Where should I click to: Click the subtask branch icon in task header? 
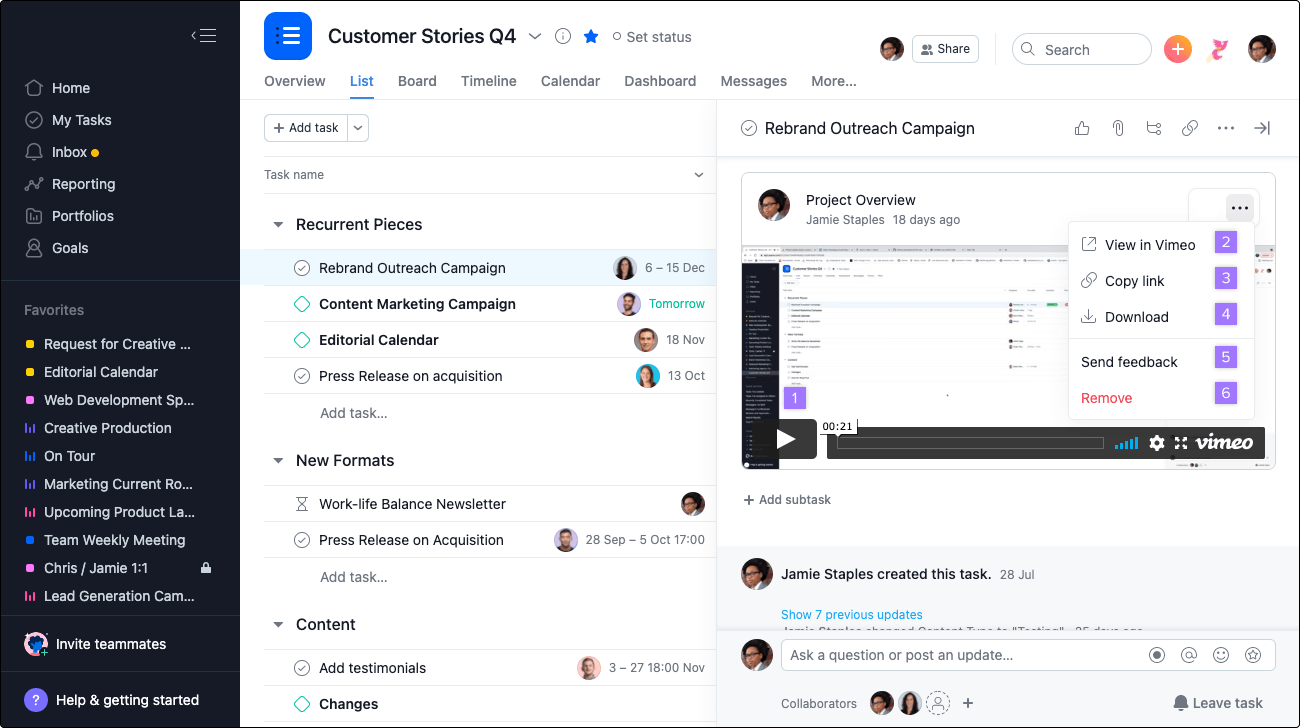[x=1154, y=128]
